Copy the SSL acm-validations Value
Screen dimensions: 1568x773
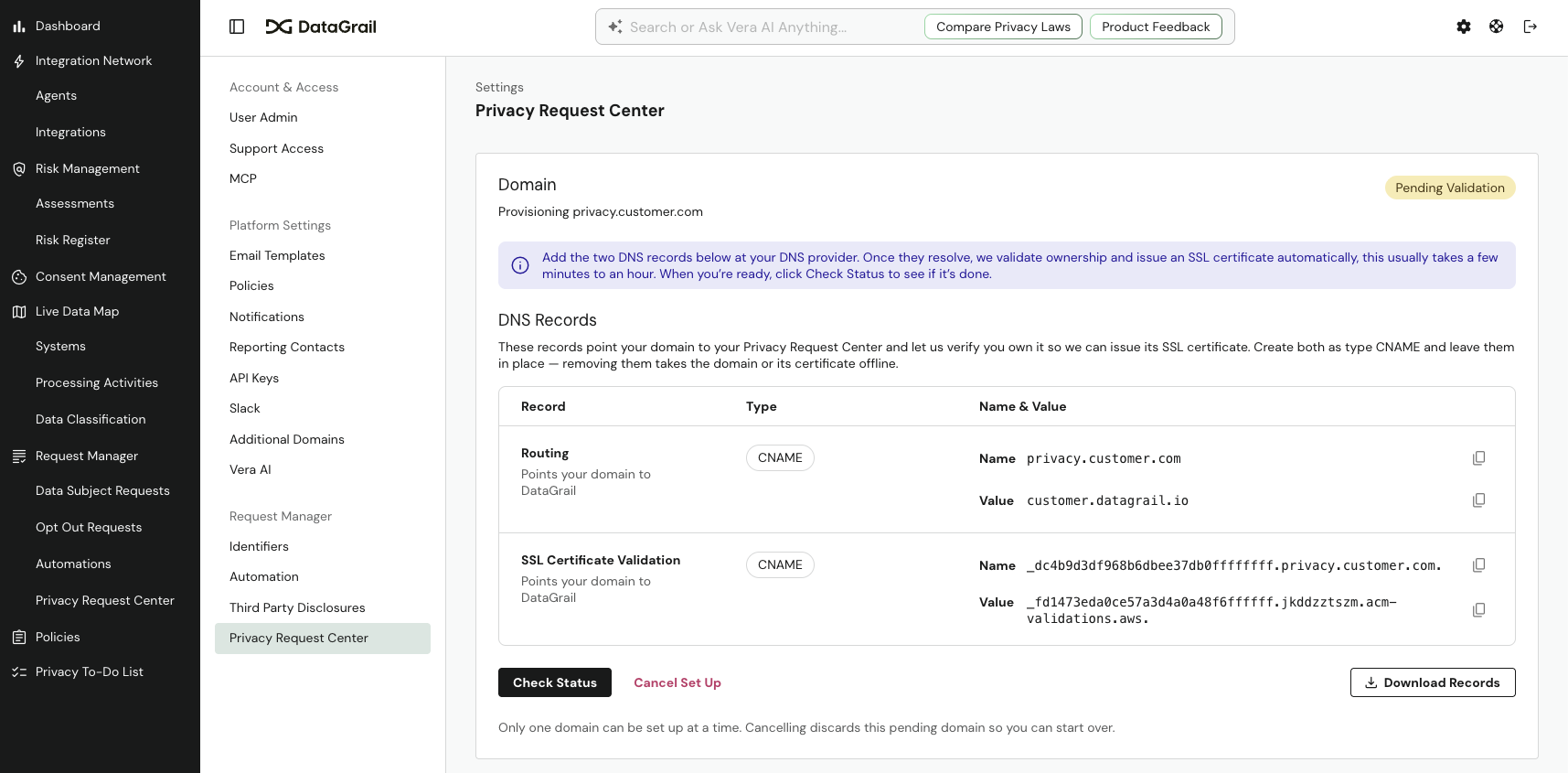tap(1478, 610)
